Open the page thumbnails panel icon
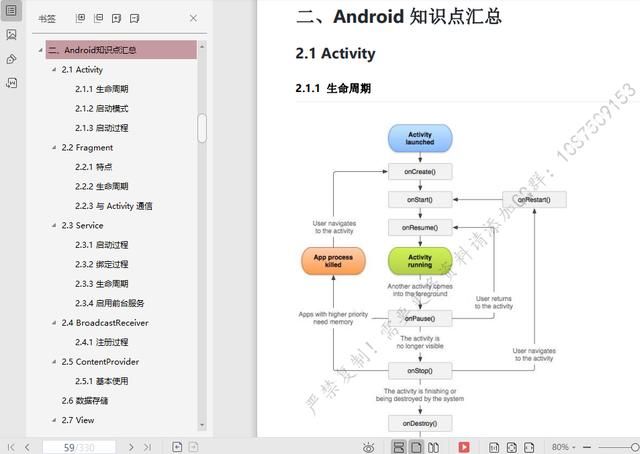 coord(11,35)
